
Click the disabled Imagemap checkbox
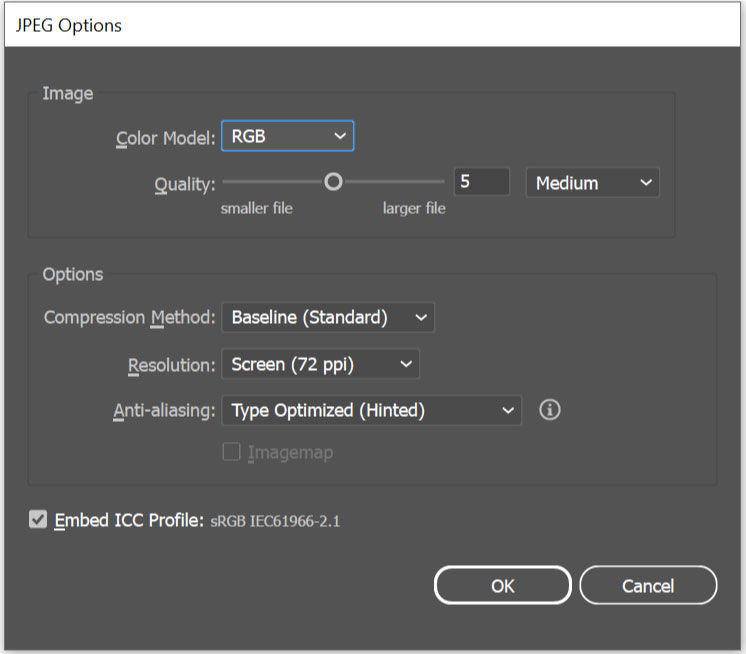231,452
